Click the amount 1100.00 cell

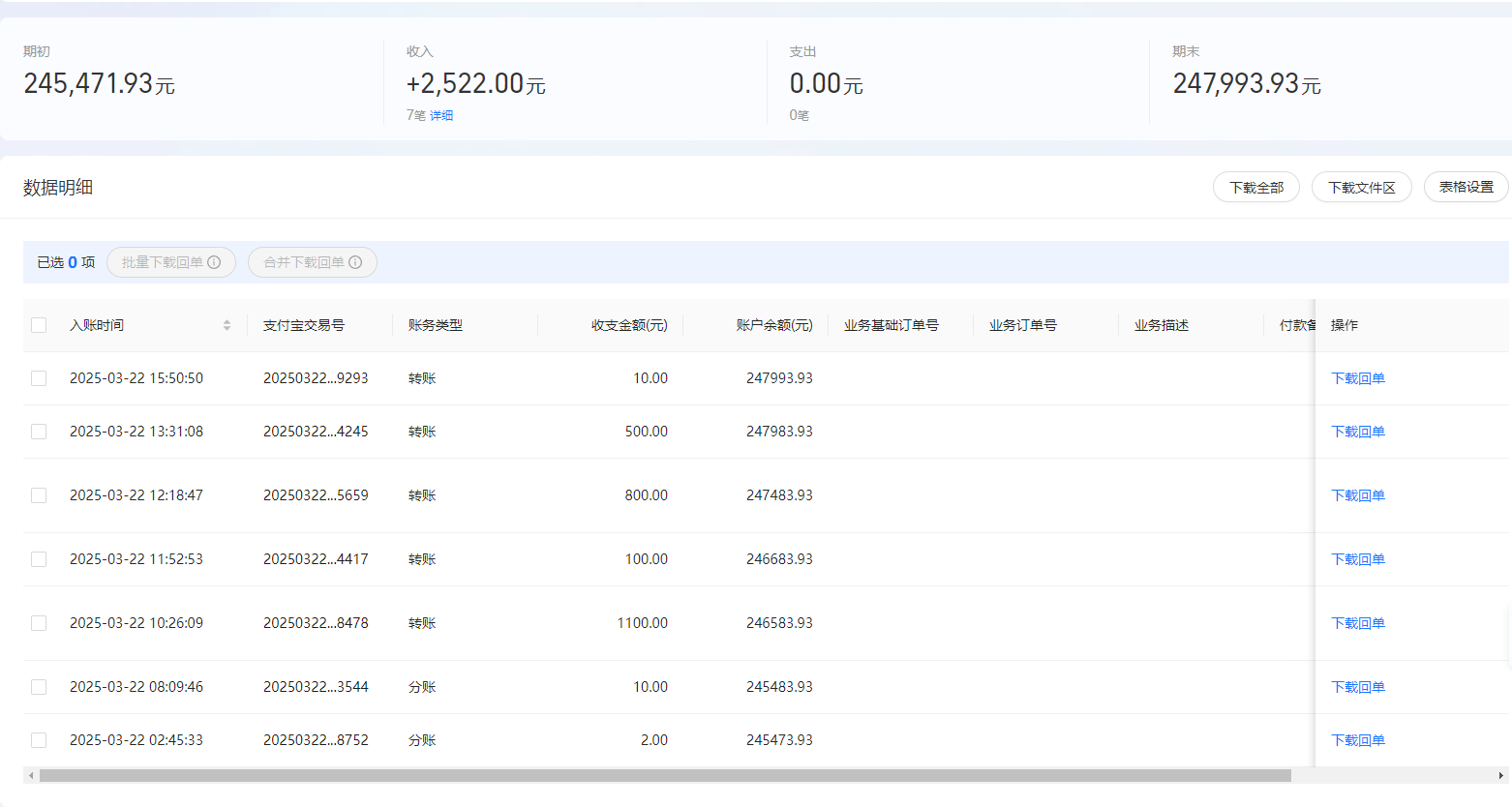(x=643, y=623)
